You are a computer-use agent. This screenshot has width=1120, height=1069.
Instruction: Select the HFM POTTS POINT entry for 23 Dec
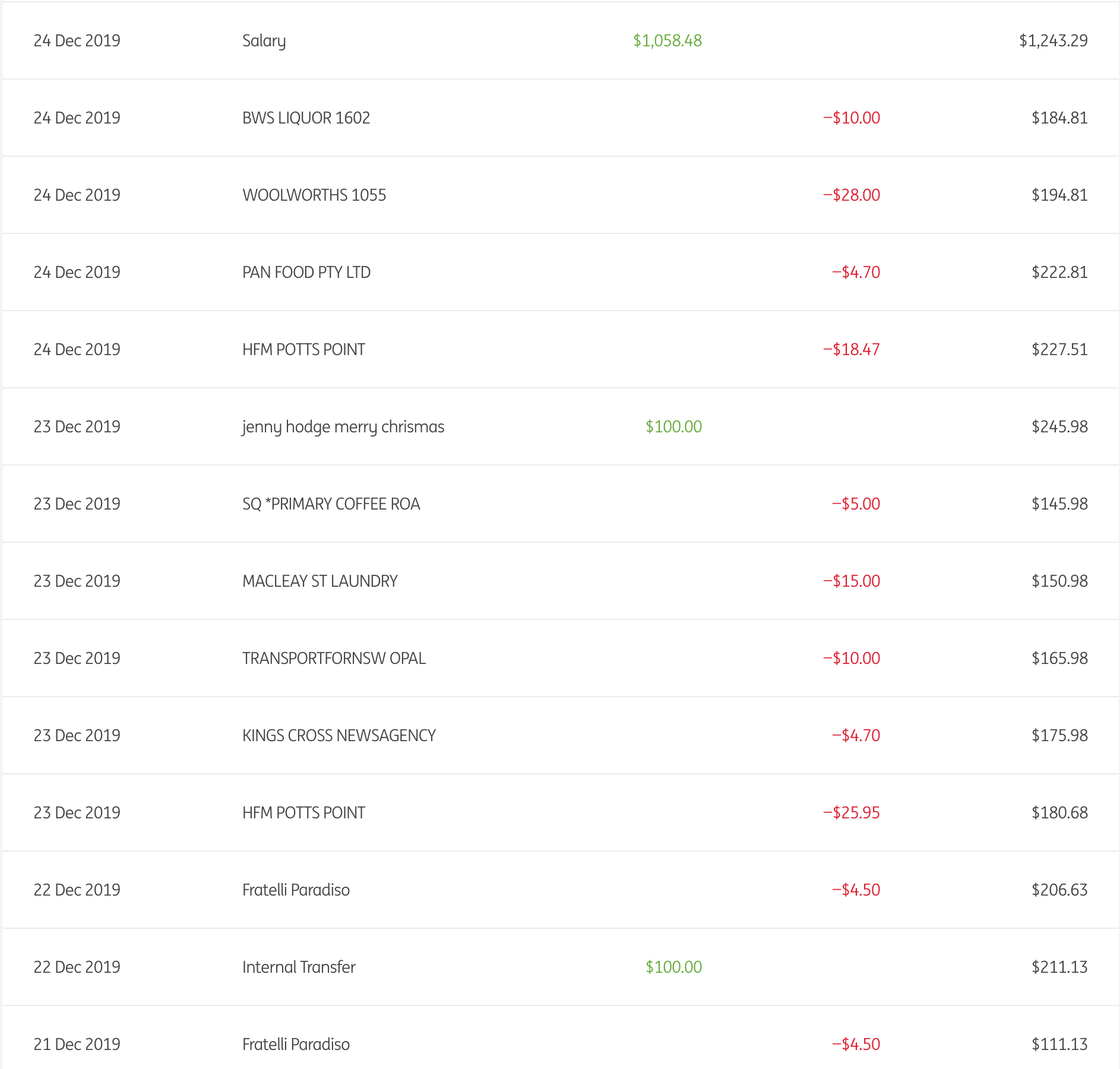303,813
